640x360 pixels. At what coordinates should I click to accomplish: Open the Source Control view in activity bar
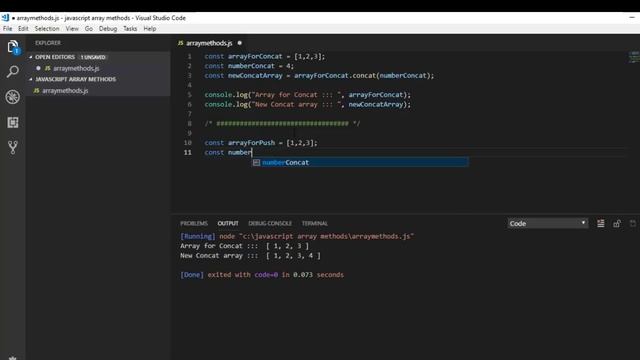(13, 147)
